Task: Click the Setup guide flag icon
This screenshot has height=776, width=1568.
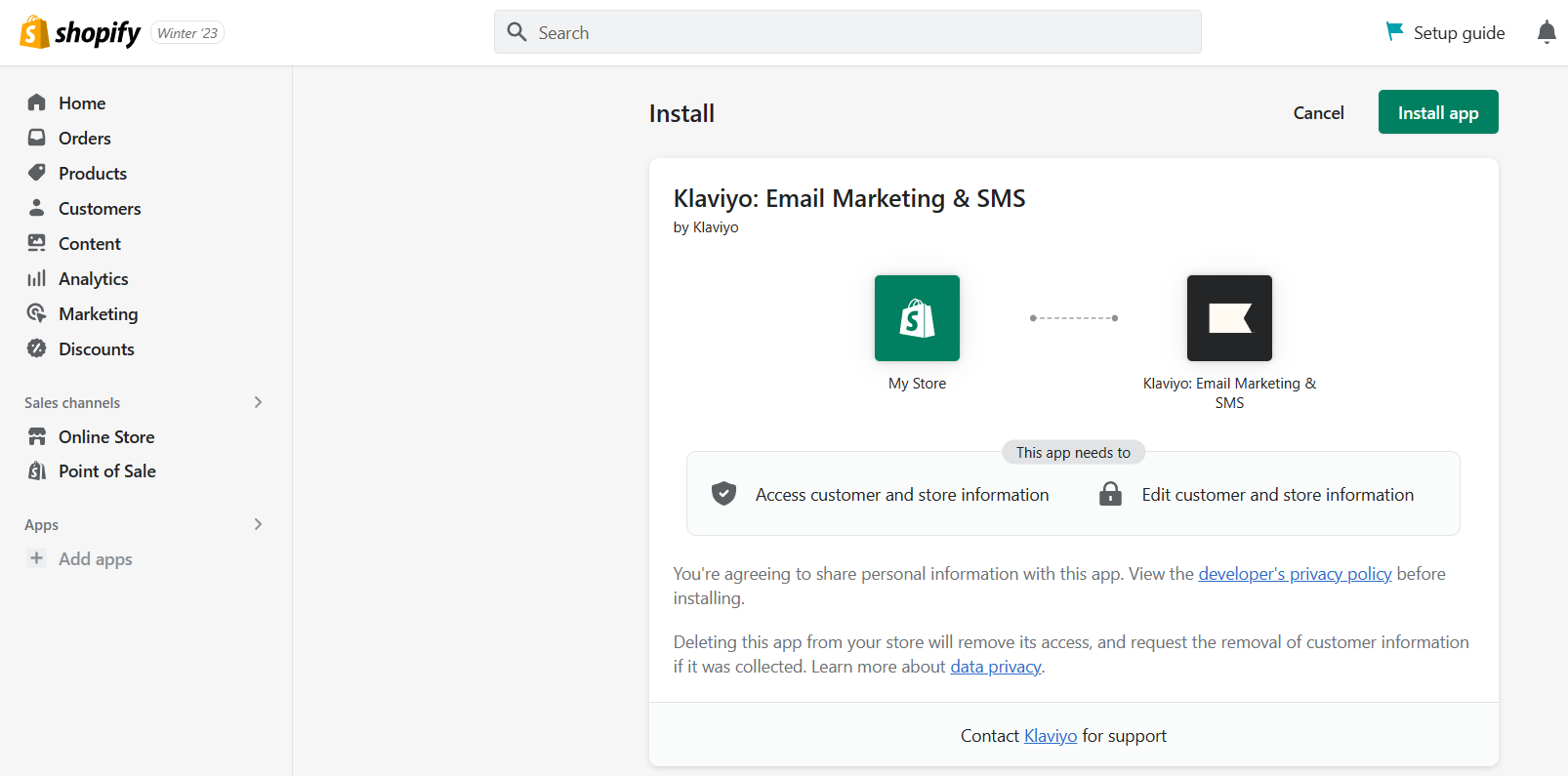Action: coord(1394,32)
